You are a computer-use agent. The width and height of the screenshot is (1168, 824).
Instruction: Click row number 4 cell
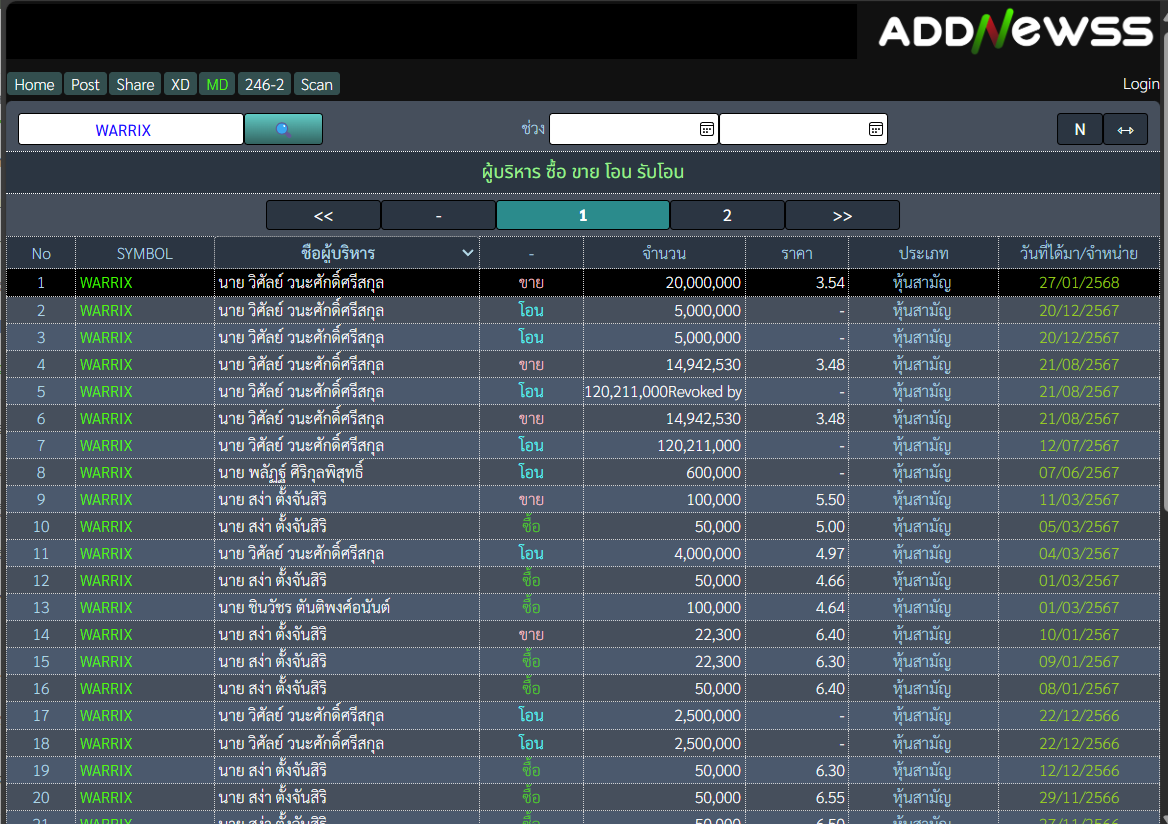(41, 364)
